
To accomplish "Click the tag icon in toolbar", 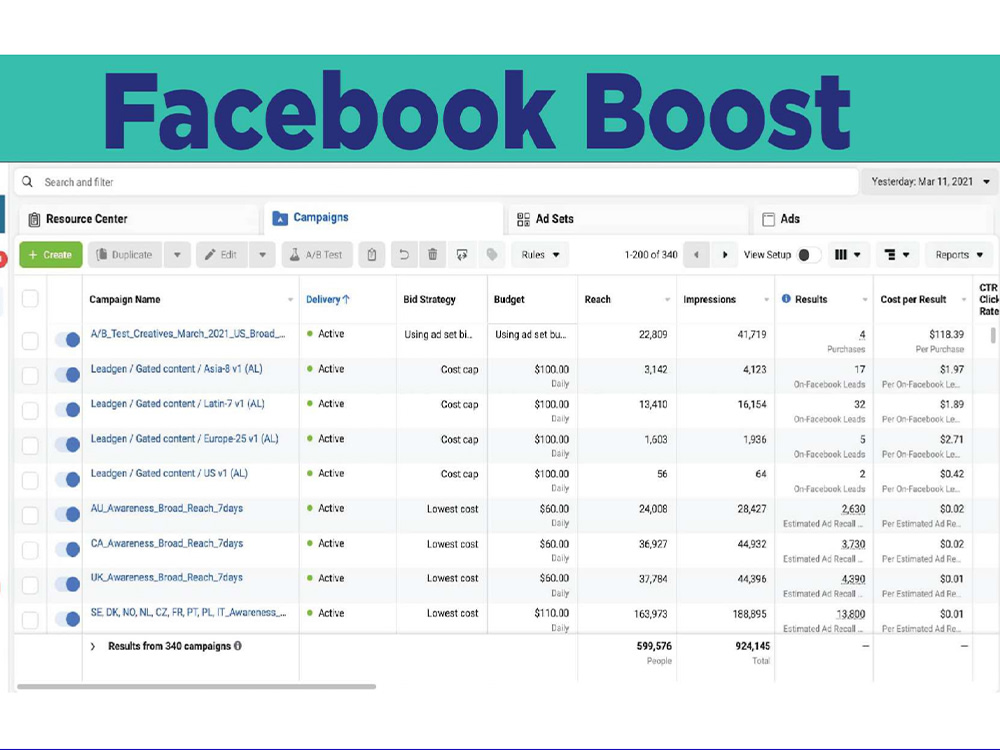I will [492, 254].
